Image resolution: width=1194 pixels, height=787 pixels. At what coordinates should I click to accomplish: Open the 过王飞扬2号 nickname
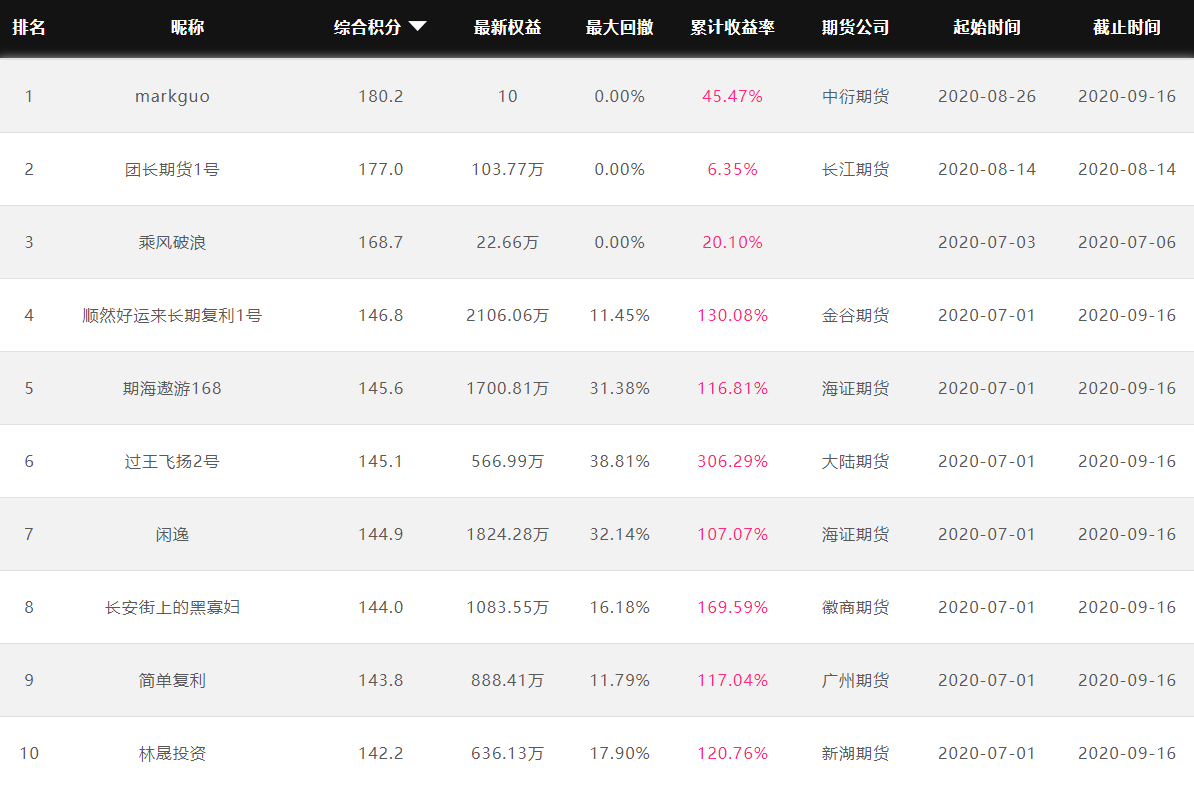[x=172, y=461]
